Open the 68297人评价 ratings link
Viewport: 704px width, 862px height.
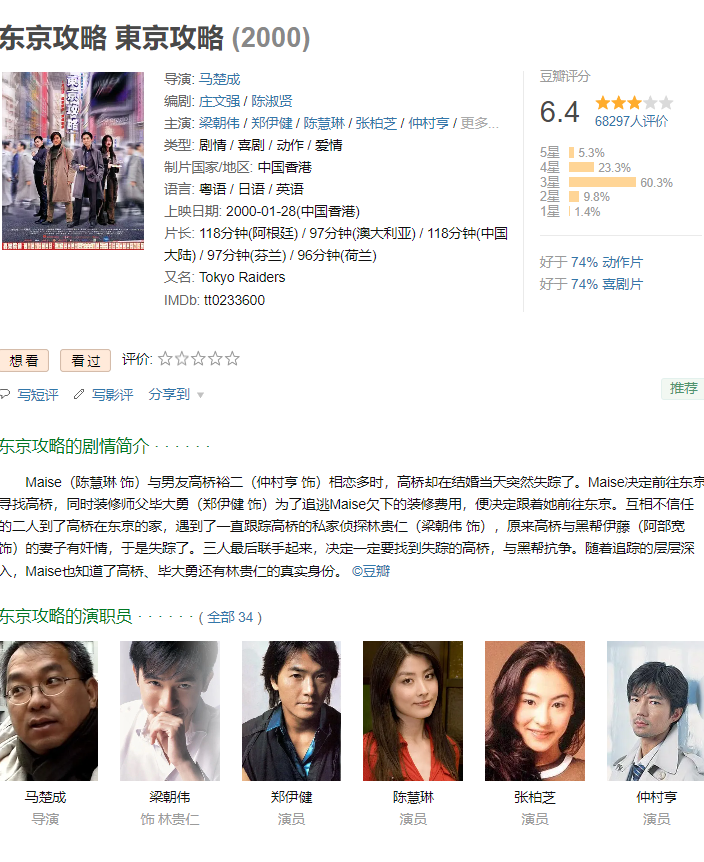pyautogui.click(x=631, y=121)
